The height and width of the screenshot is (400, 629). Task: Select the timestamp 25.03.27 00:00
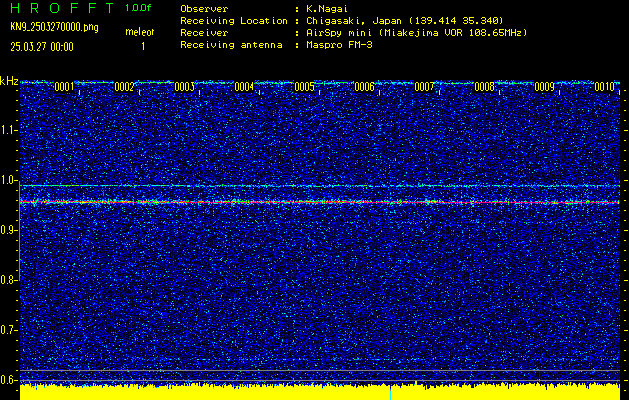42,47
